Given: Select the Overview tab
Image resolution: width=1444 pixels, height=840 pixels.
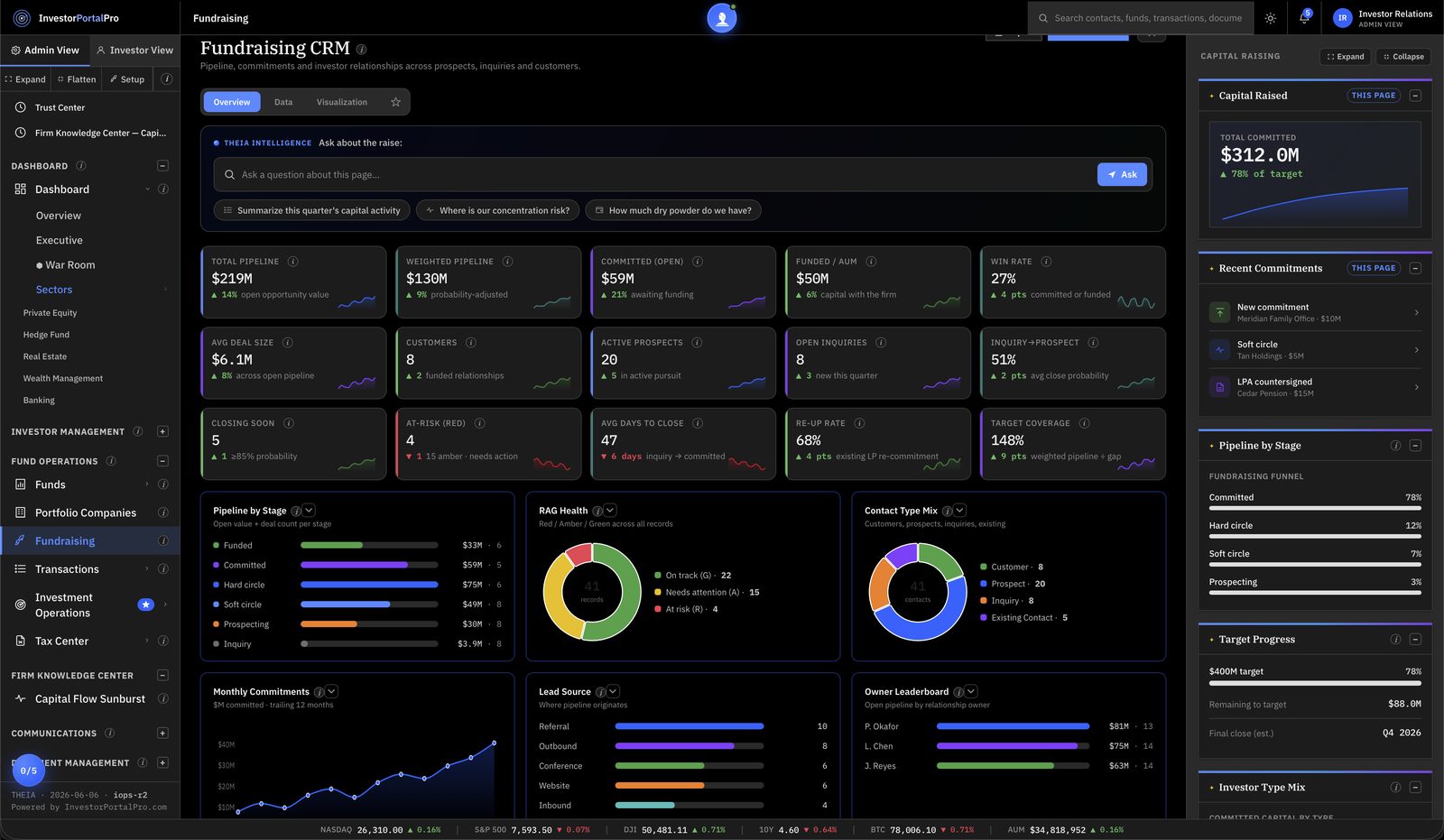Looking at the screenshot, I should tap(232, 102).
